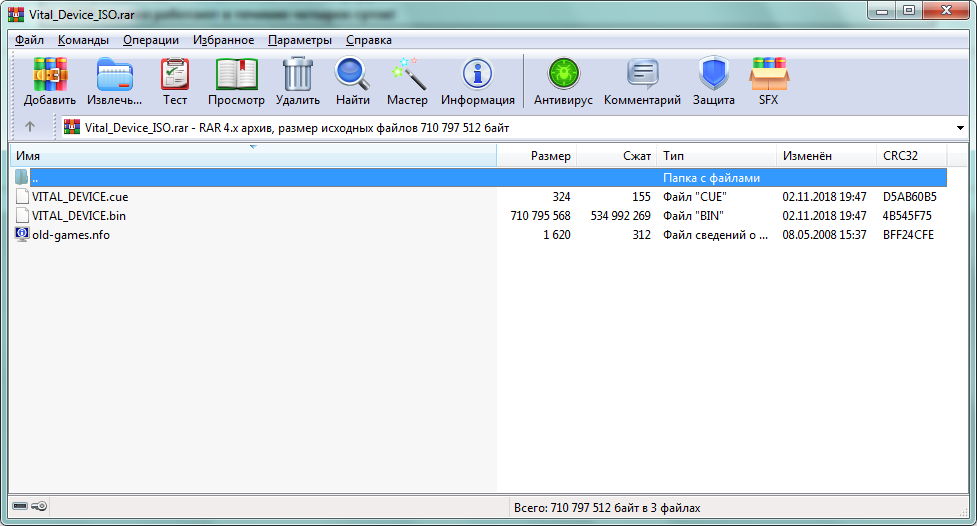
Task: Click the archive icon in address bar
Action: tap(72, 127)
